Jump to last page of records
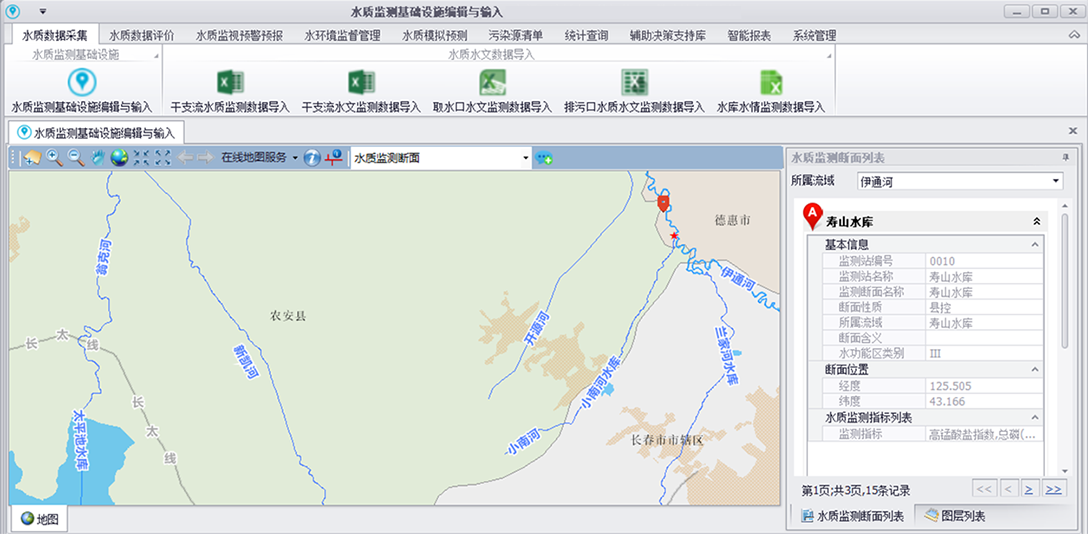Image resolution: width=1088 pixels, height=534 pixels. [x=1053, y=489]
